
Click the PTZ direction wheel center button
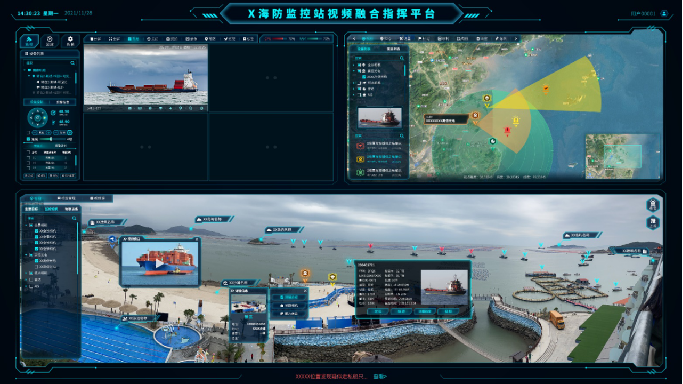37,118
